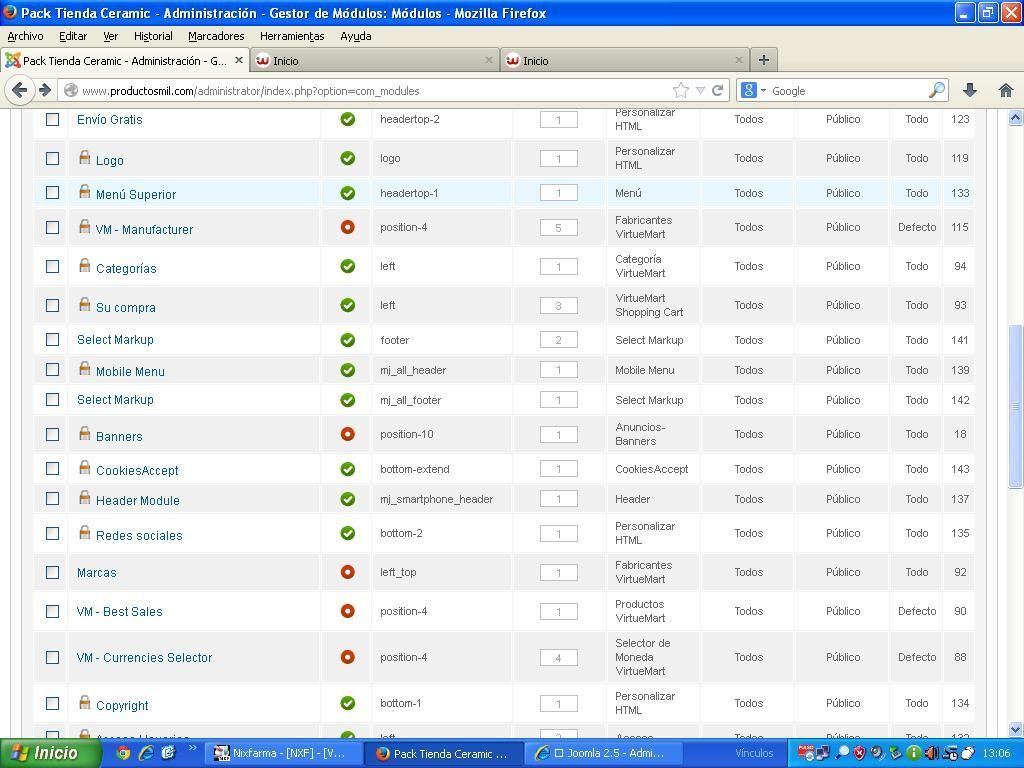The image size is (1024, 768).
Task: Go to the Firefox home page icon
Action: pyautogui.click(x=1006, y=91)
